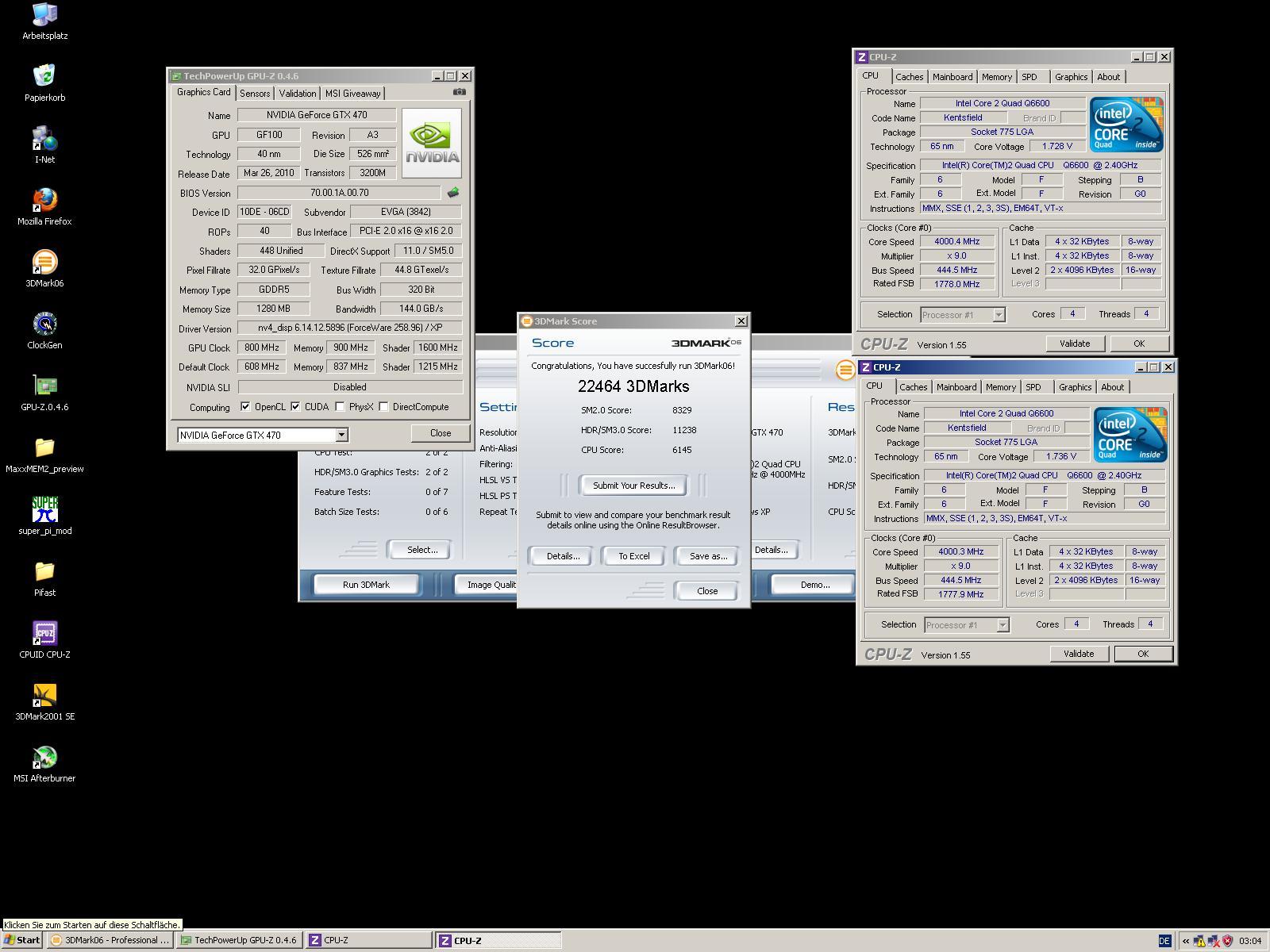Open GPU-Z.0.4.6 desktop icon

tap(44, 392)
